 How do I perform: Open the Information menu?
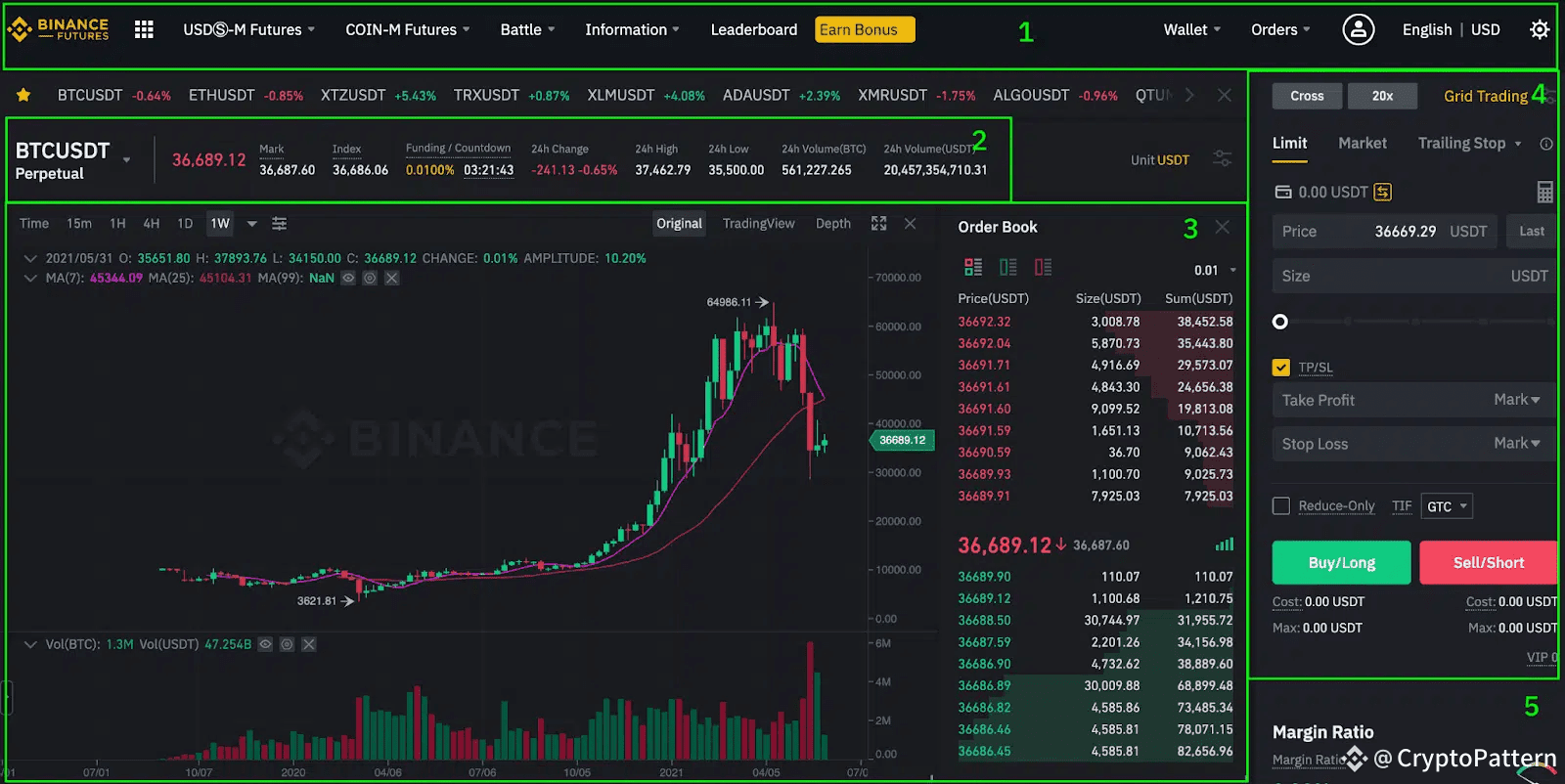632,29
